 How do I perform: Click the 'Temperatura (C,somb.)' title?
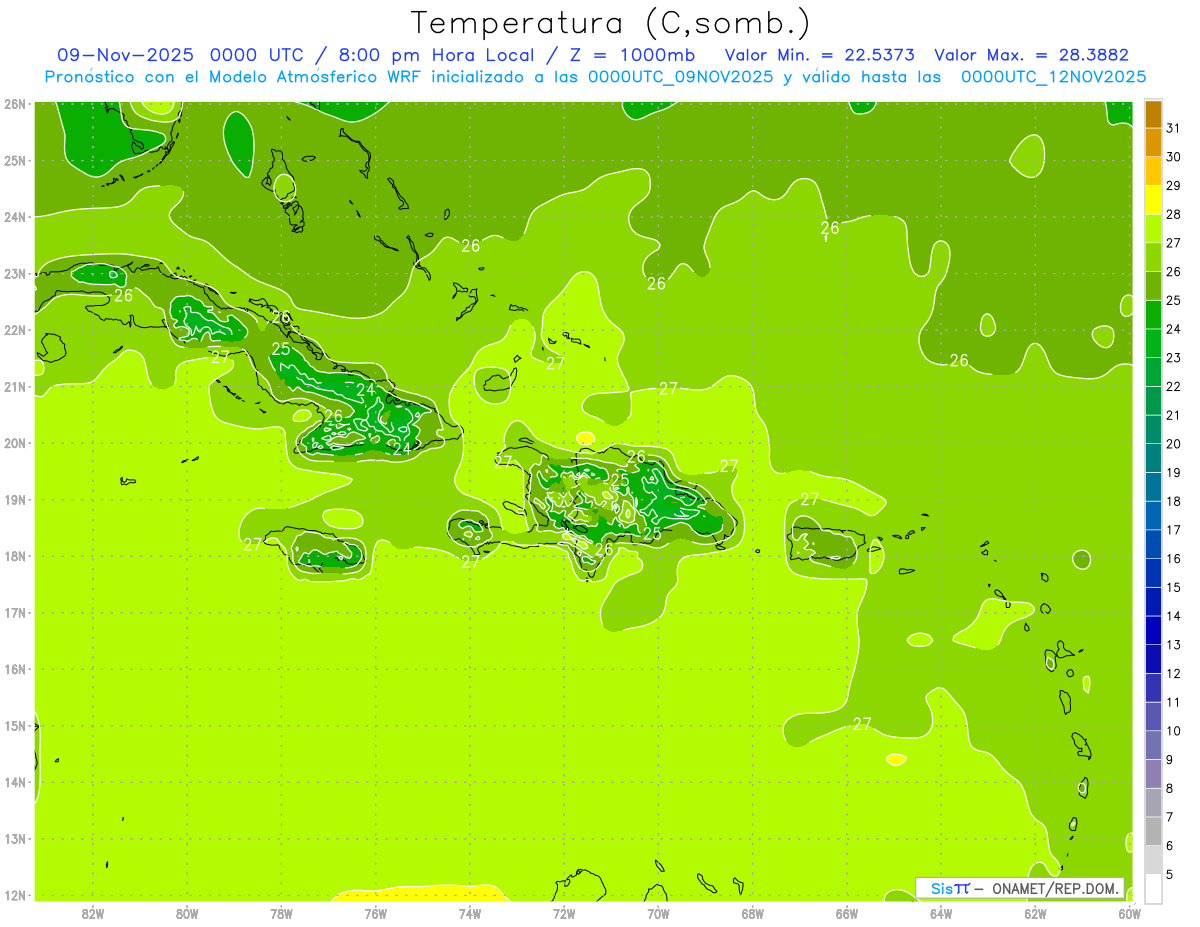click(610, 23)
